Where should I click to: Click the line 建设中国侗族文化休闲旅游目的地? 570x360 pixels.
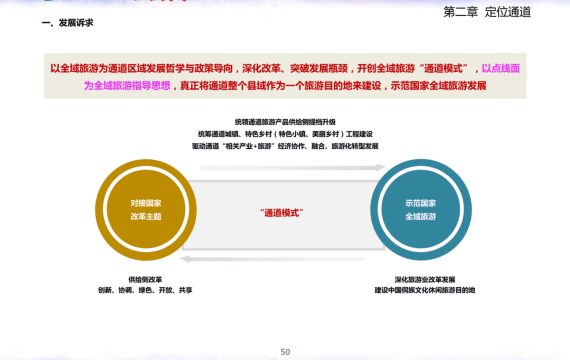pyautogui.click(x=425, y=290)
